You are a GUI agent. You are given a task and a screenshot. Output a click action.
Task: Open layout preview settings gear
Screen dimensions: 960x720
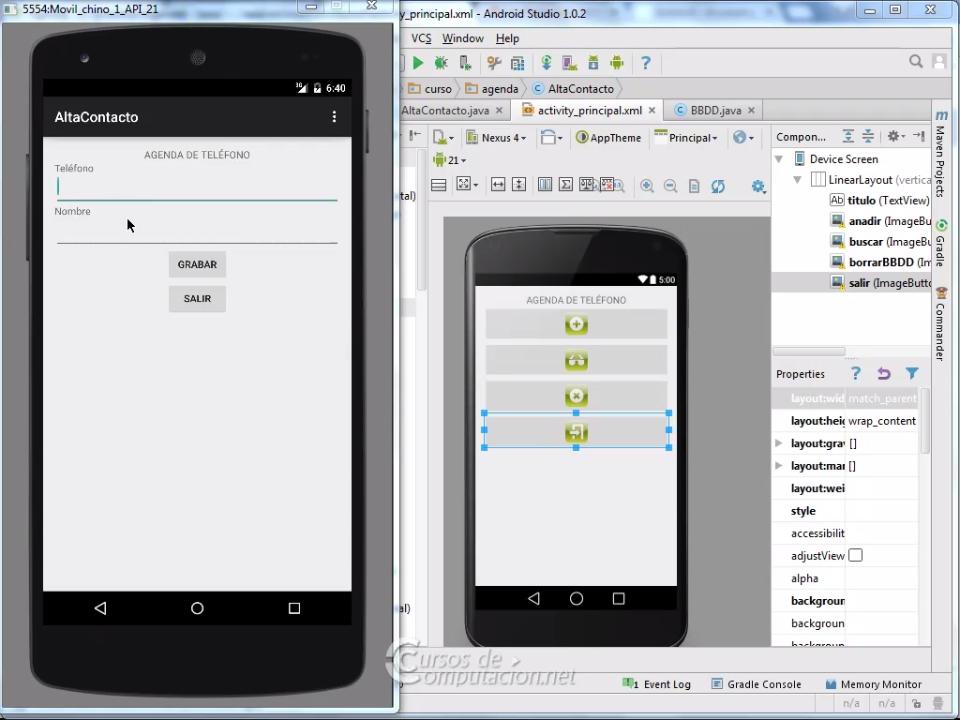pyautogui.click(x=758, y=186)
